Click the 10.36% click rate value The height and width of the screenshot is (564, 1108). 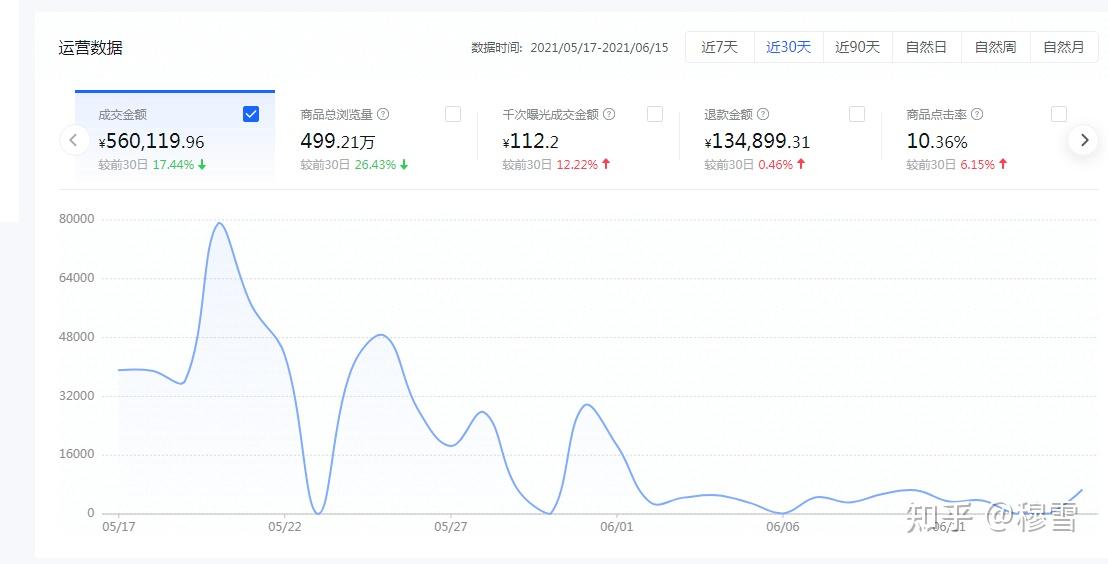937,141
